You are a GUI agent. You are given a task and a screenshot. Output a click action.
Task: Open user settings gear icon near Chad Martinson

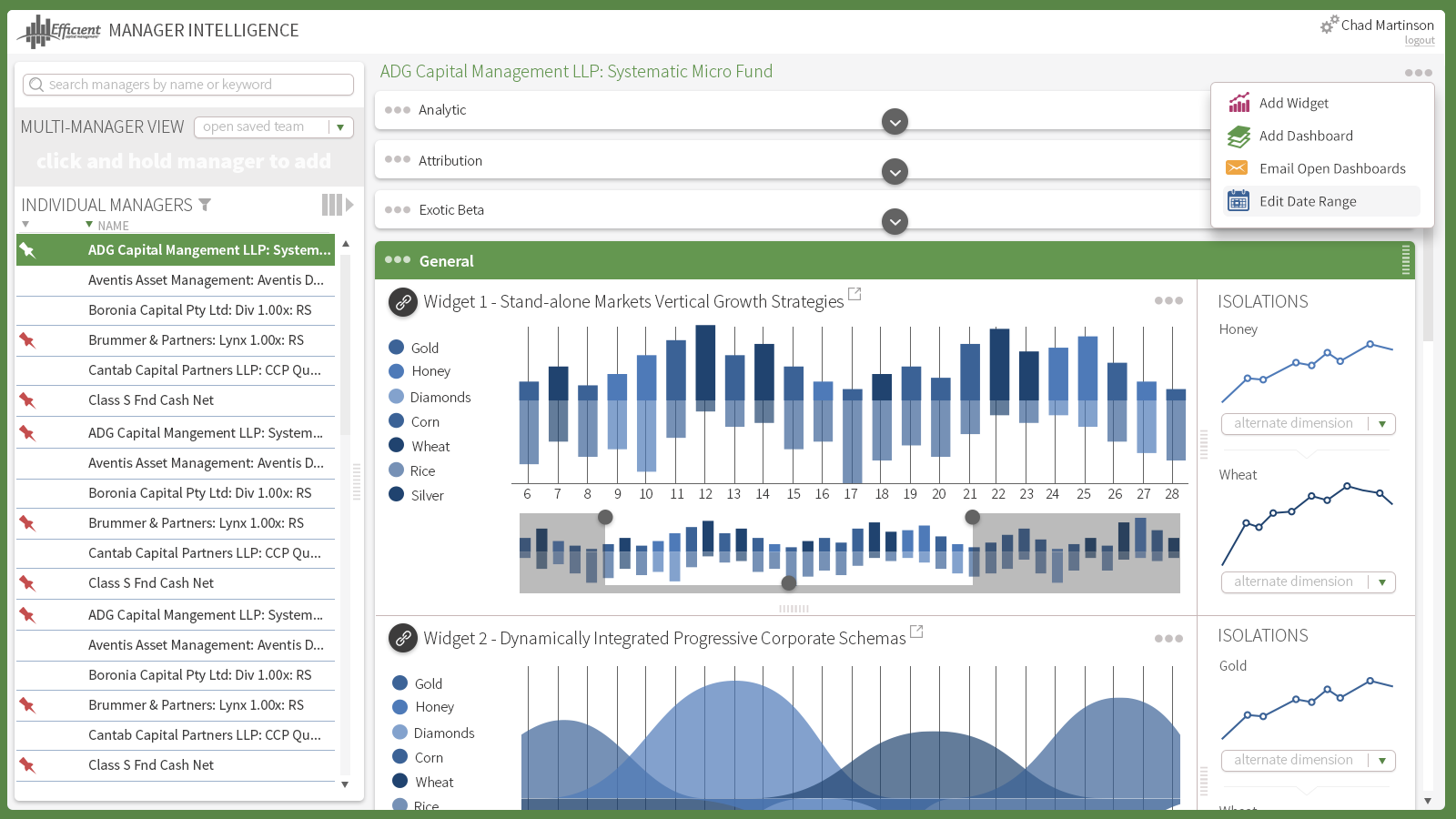[x=1330, y=25]
